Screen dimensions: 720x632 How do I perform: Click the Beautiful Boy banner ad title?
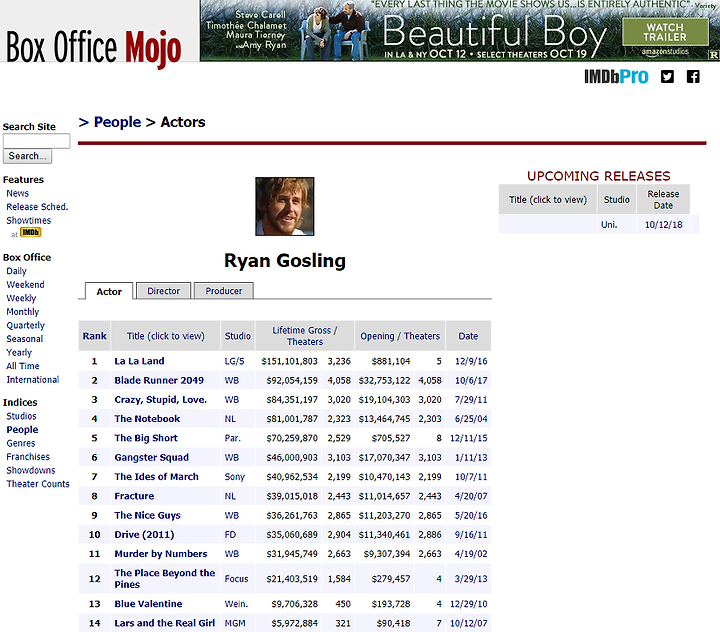point(494,31)
